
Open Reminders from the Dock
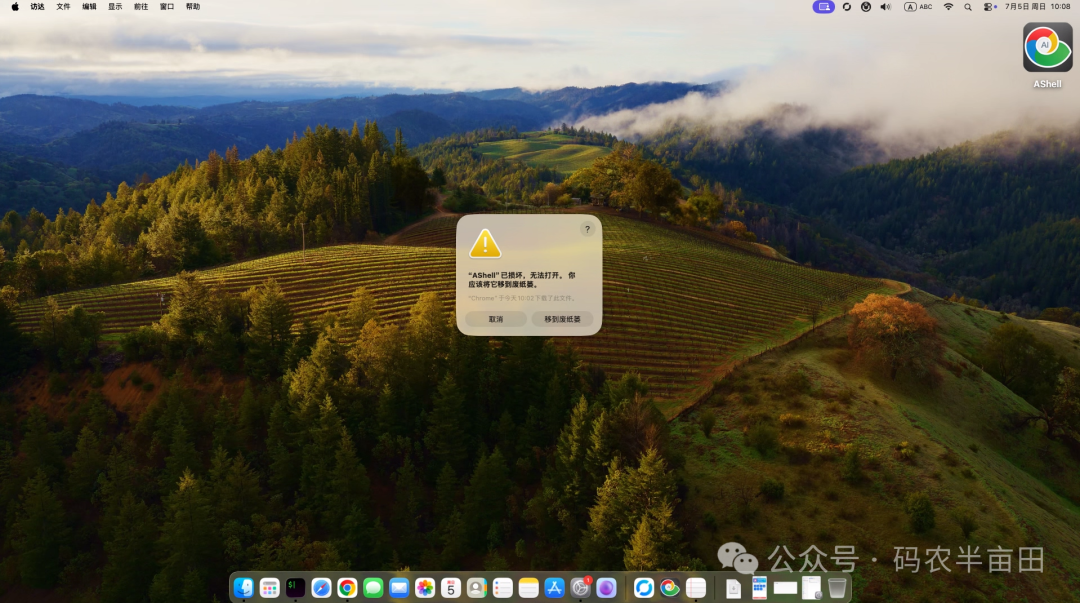click(503, 588)
